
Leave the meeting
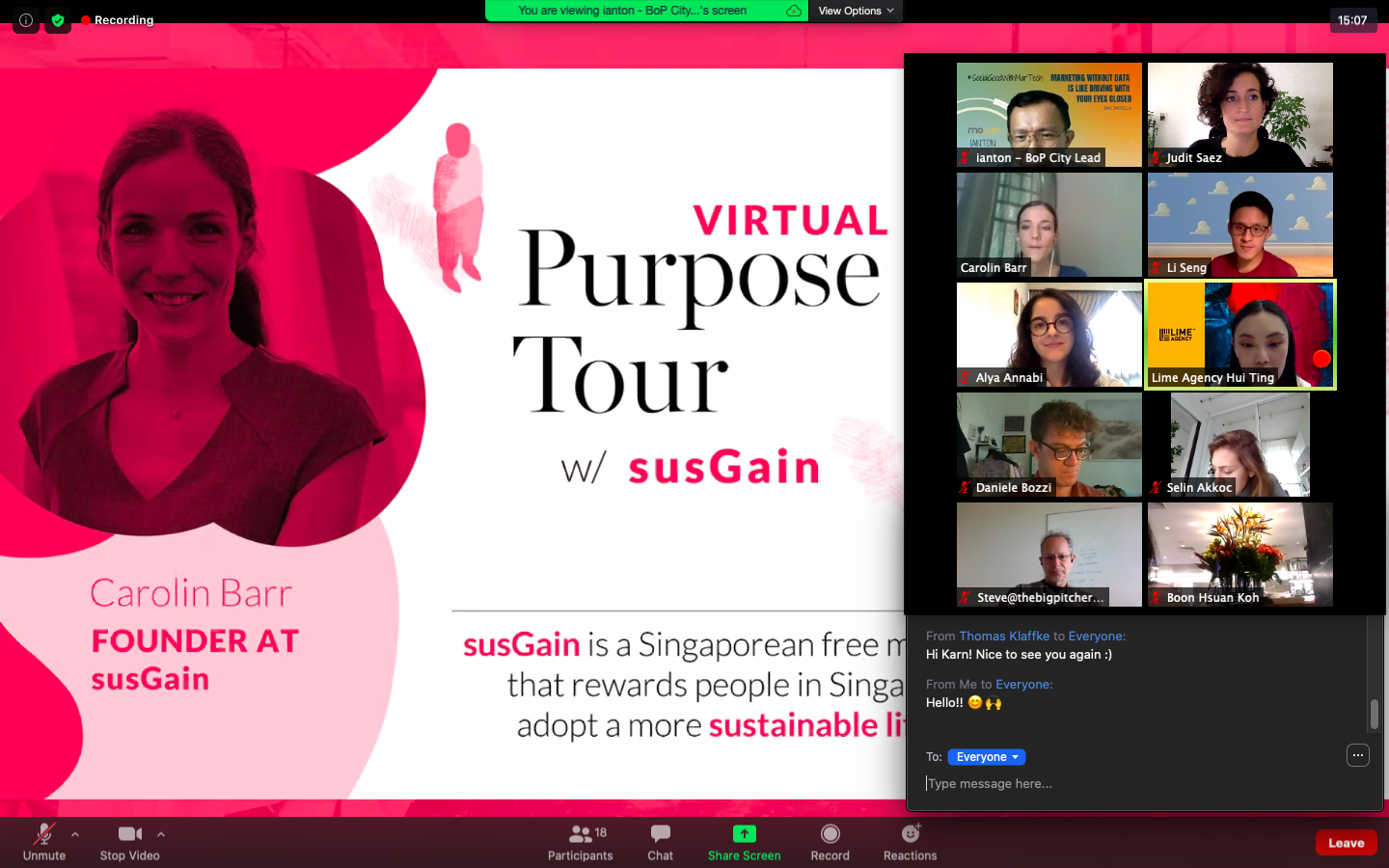[1347, 843]
